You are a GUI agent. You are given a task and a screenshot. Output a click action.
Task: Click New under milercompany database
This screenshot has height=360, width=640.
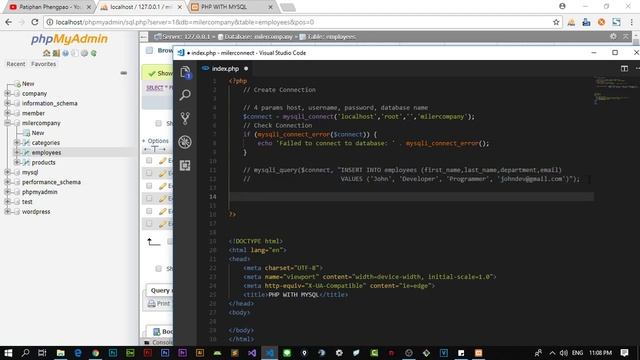pyautogui.click(x=38, y=133)
